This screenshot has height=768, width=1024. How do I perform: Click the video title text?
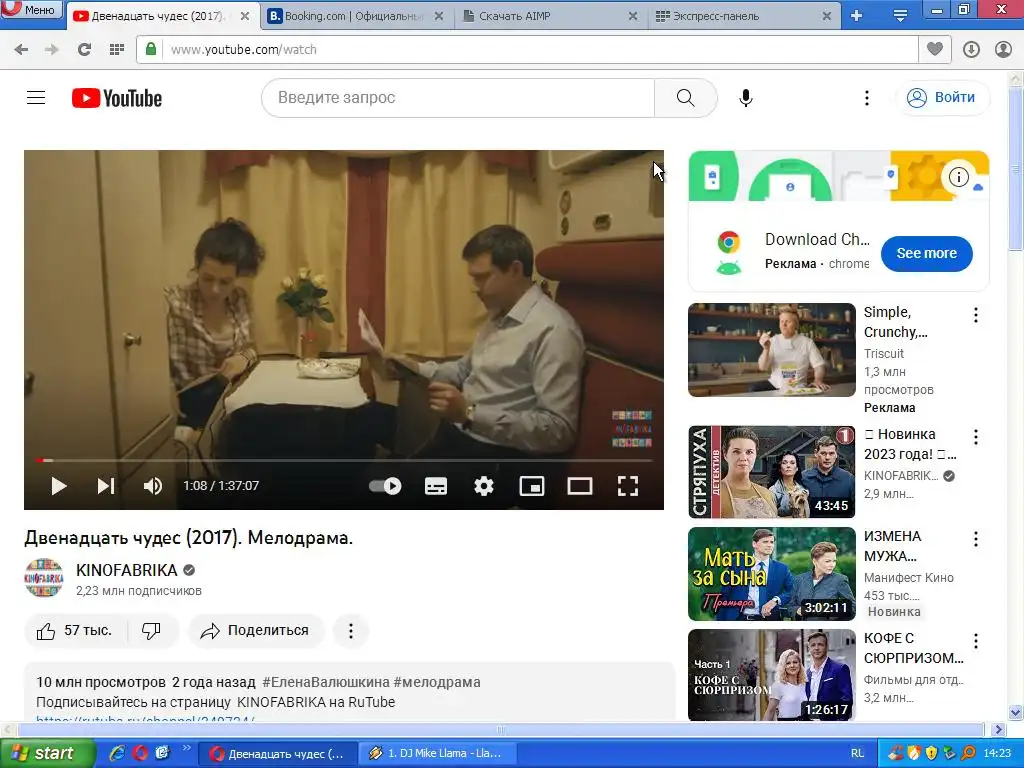pos(189,538)
